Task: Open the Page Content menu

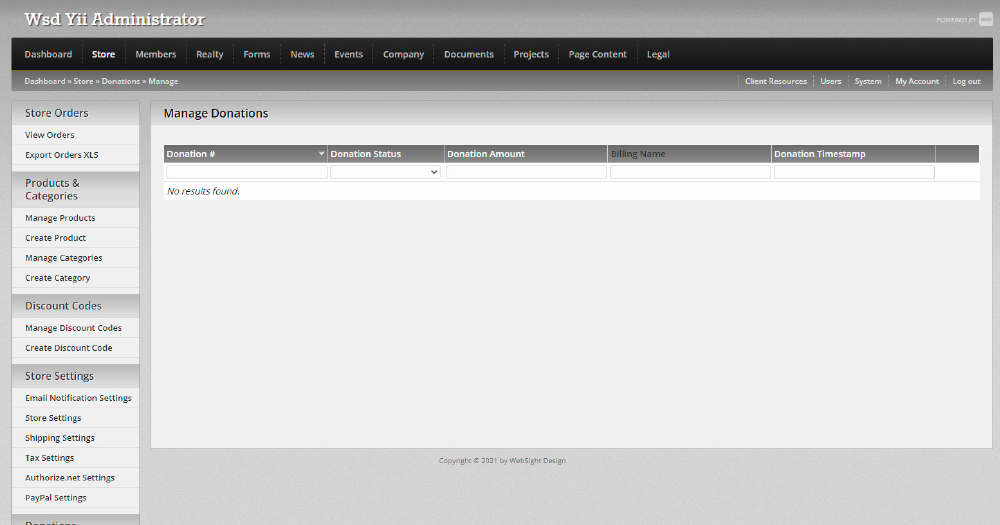Action: coord(598,54)
